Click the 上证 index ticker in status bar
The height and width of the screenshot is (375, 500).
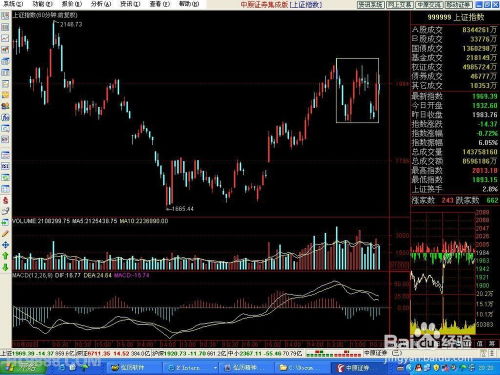coord(38,353)
